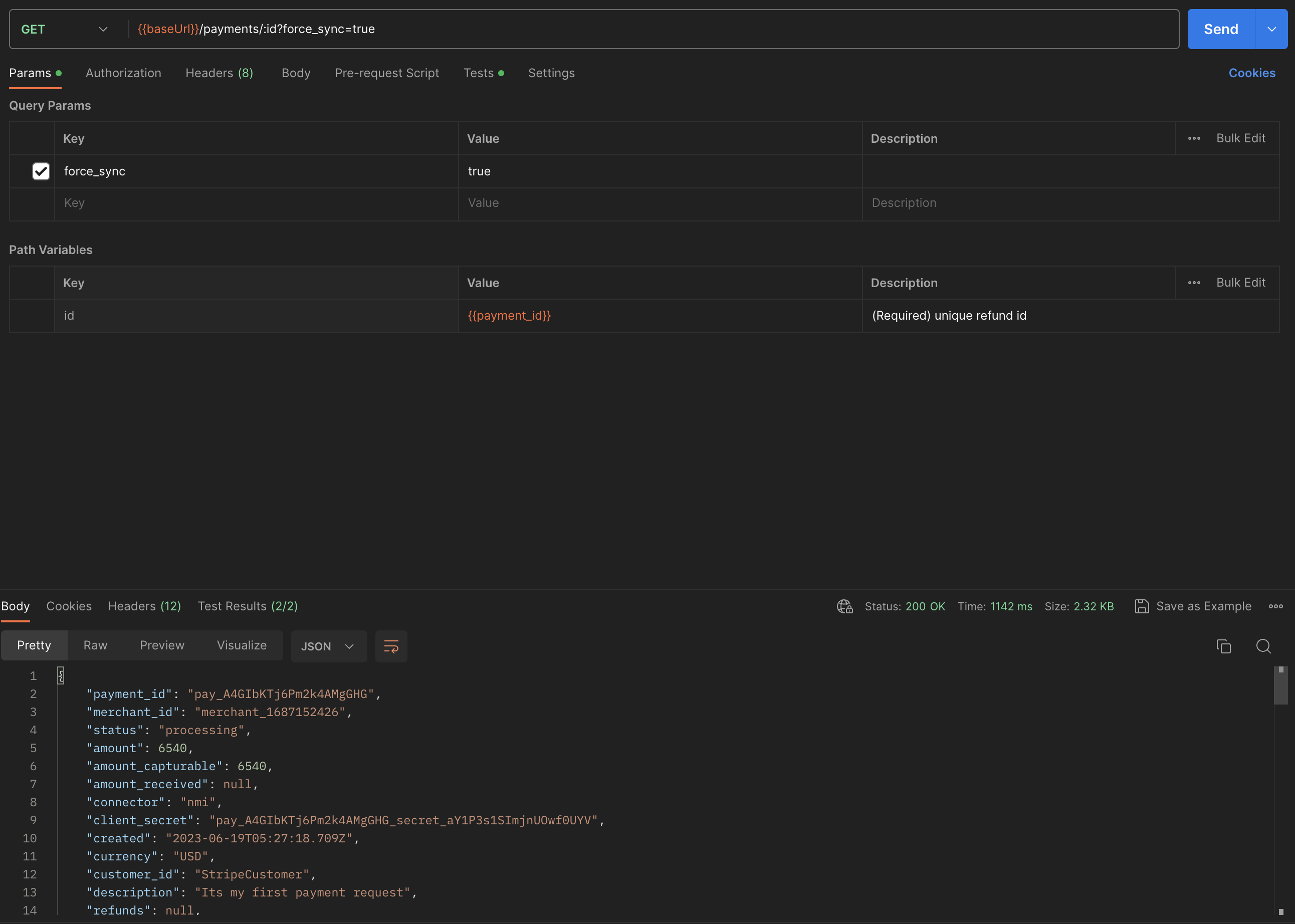Open the GET request method dropdown
1295x924 pixels.
102,29
